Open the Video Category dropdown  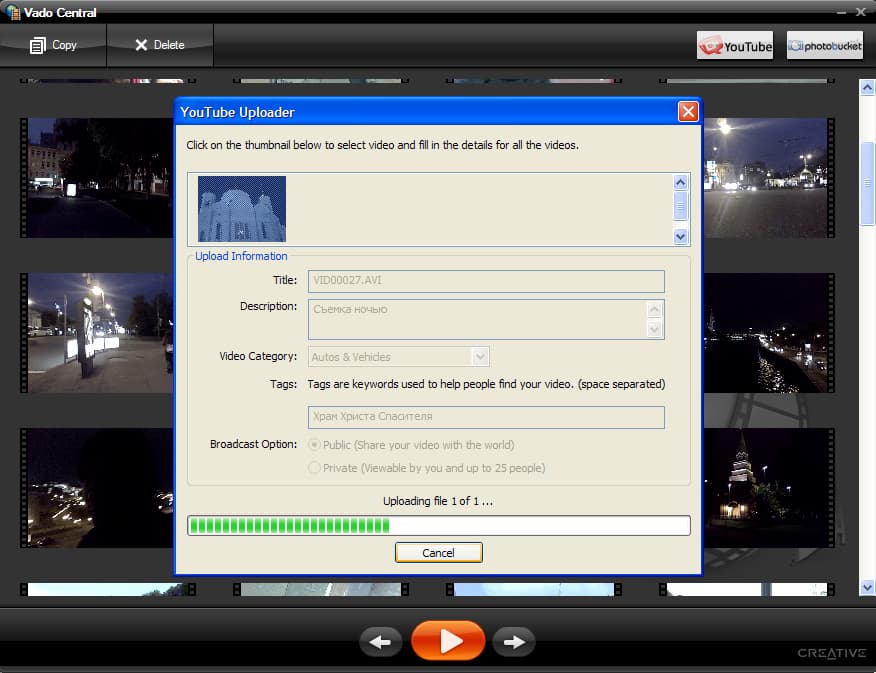[x=398, y=357]
